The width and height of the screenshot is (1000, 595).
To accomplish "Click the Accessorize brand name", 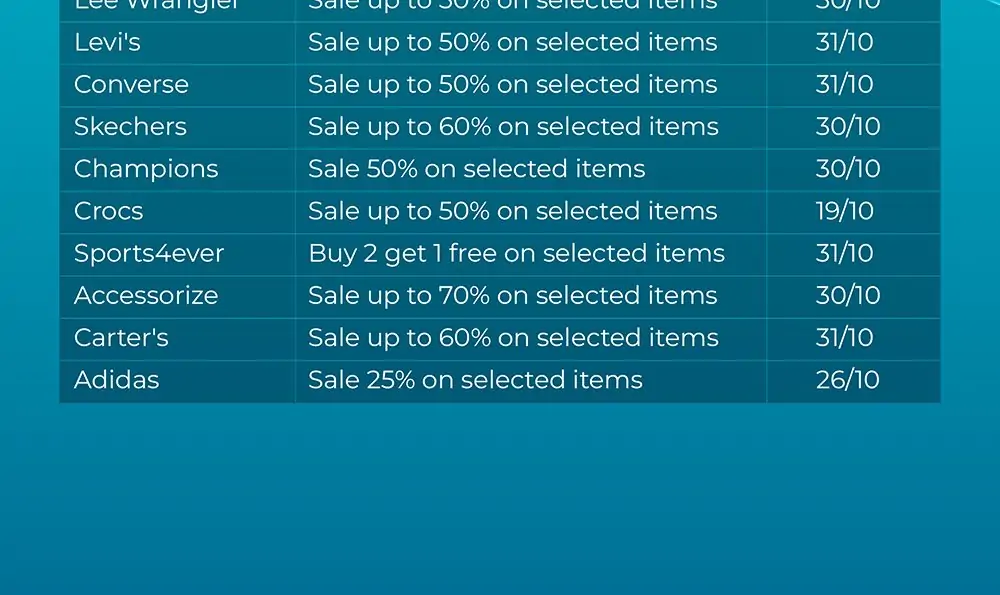I will pyautogui.click(x=146, y=296).
